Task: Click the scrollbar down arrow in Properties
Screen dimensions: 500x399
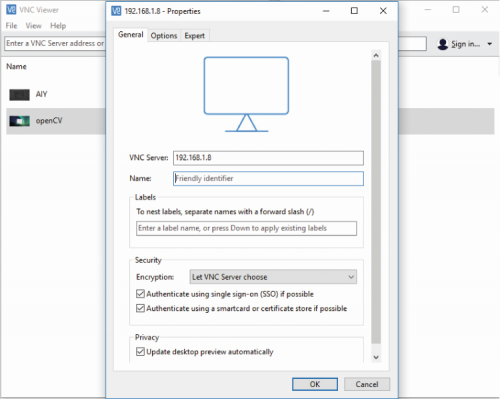Action: click(x=376, y=357)
